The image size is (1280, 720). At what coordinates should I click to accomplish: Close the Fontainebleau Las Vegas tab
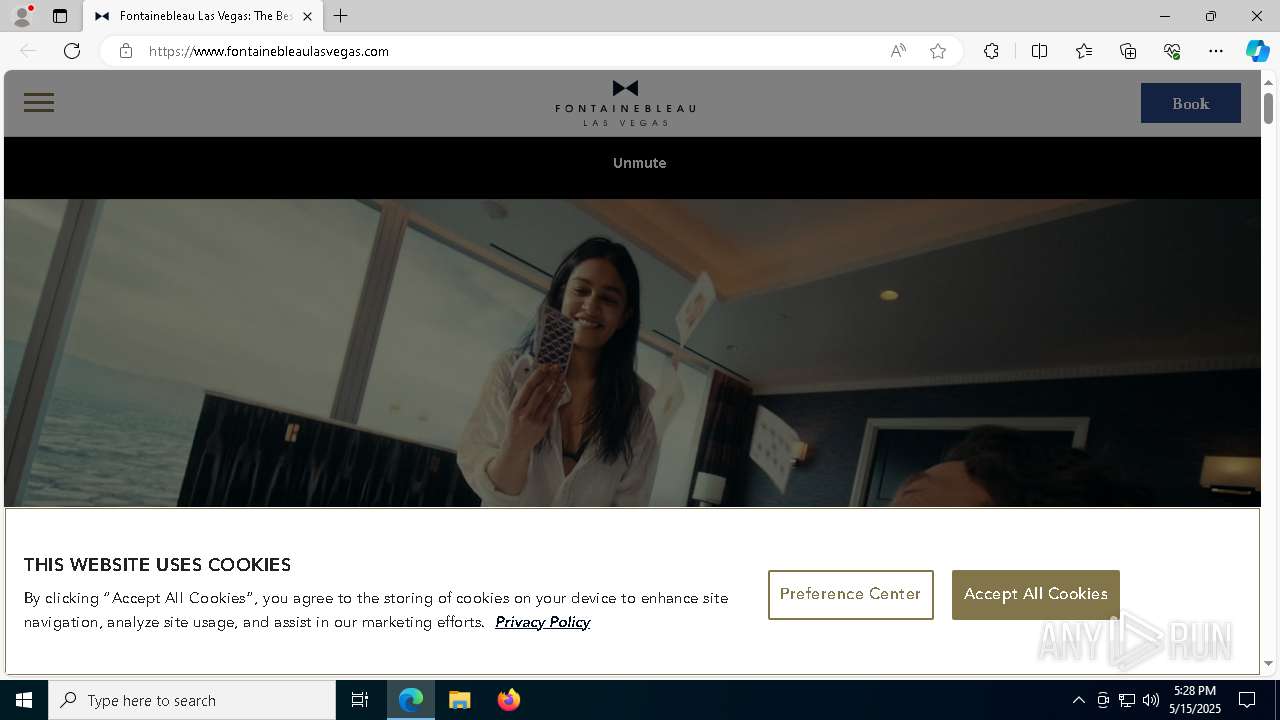[x=307, y=16]
